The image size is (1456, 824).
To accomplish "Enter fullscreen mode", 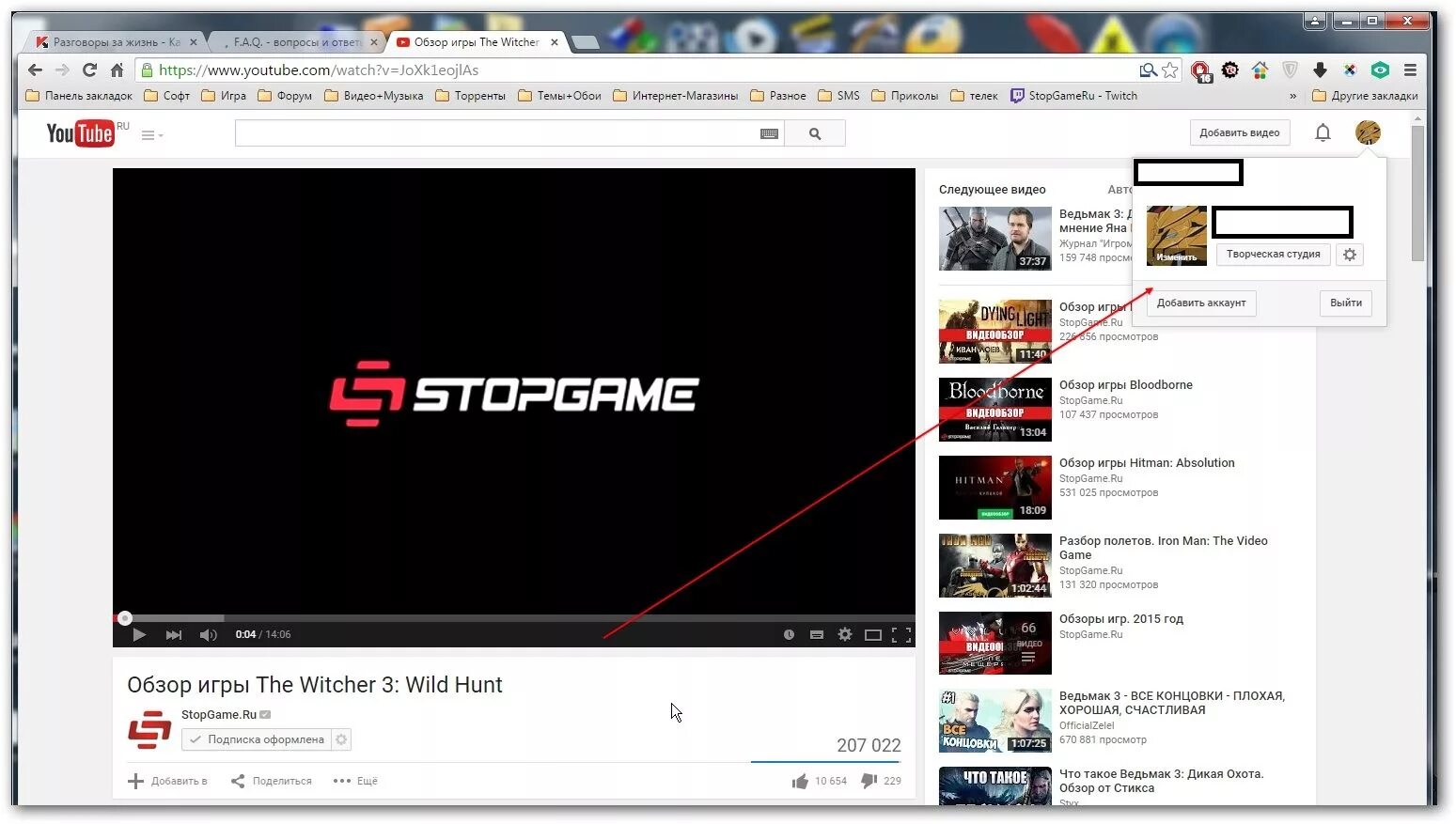I will click(901, 635).
